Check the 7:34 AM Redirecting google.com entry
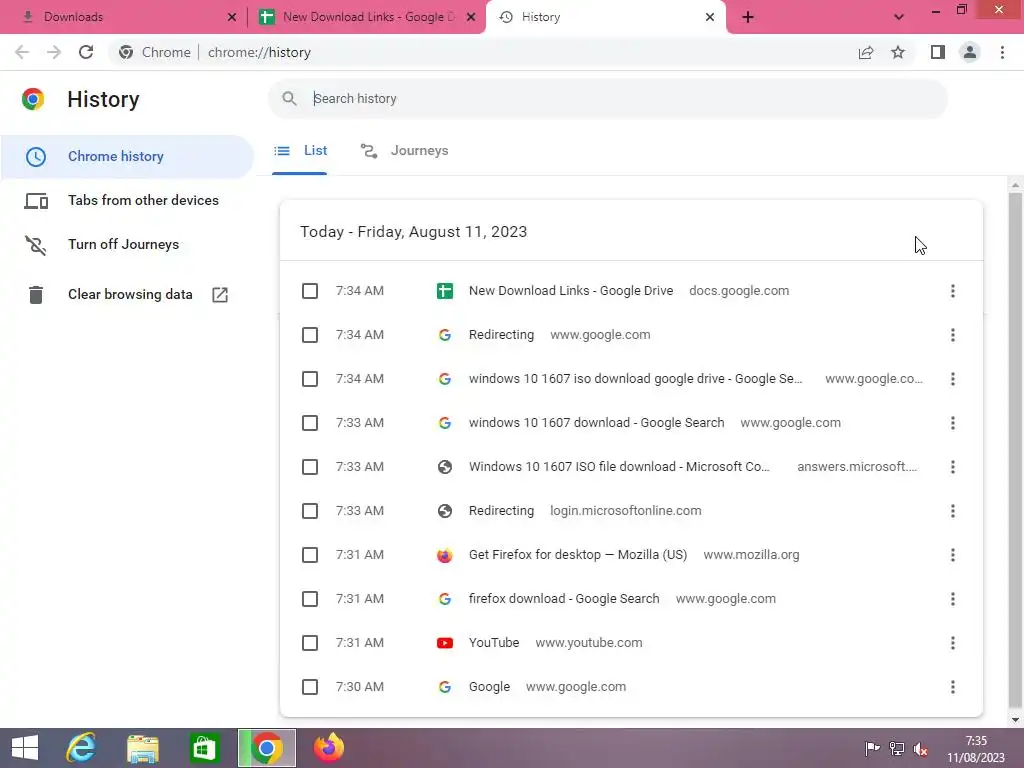Viewport: 1024px width, 768px height. click(310, 335)
